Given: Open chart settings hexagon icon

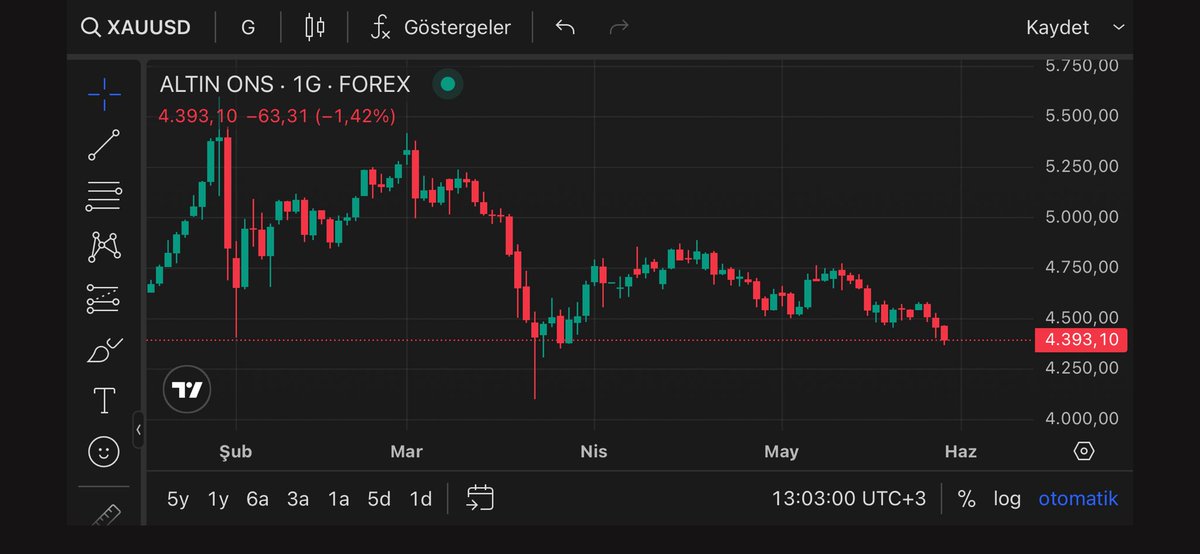Looking at the screenshot, I should [x=1085, y=451].
